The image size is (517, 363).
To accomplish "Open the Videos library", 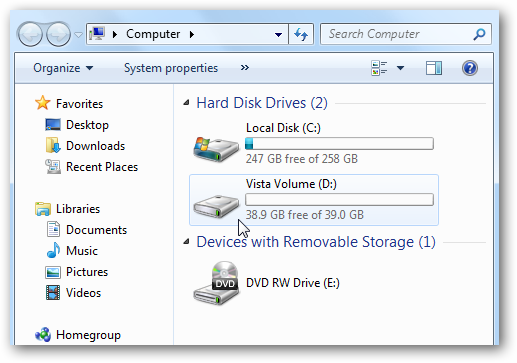I will point(83,293).
